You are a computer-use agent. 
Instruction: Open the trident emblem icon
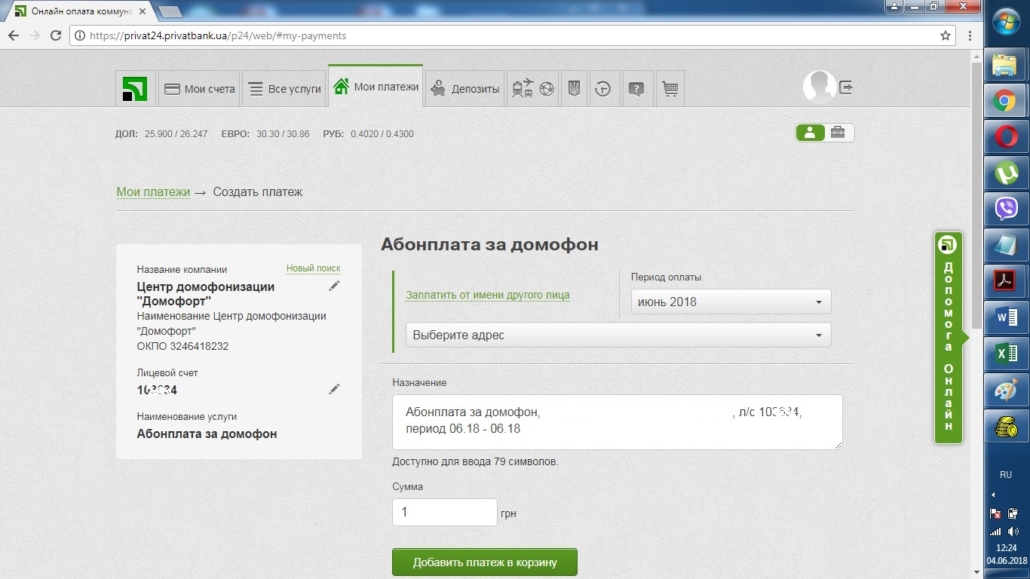click(x=574, y=88)
